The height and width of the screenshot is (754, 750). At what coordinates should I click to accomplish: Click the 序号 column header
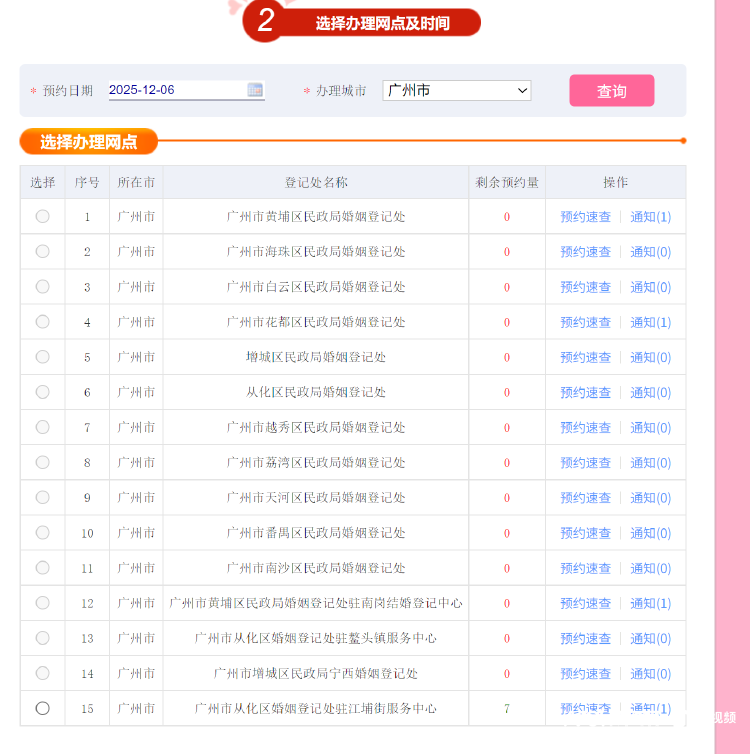click(x=87, y=182)
